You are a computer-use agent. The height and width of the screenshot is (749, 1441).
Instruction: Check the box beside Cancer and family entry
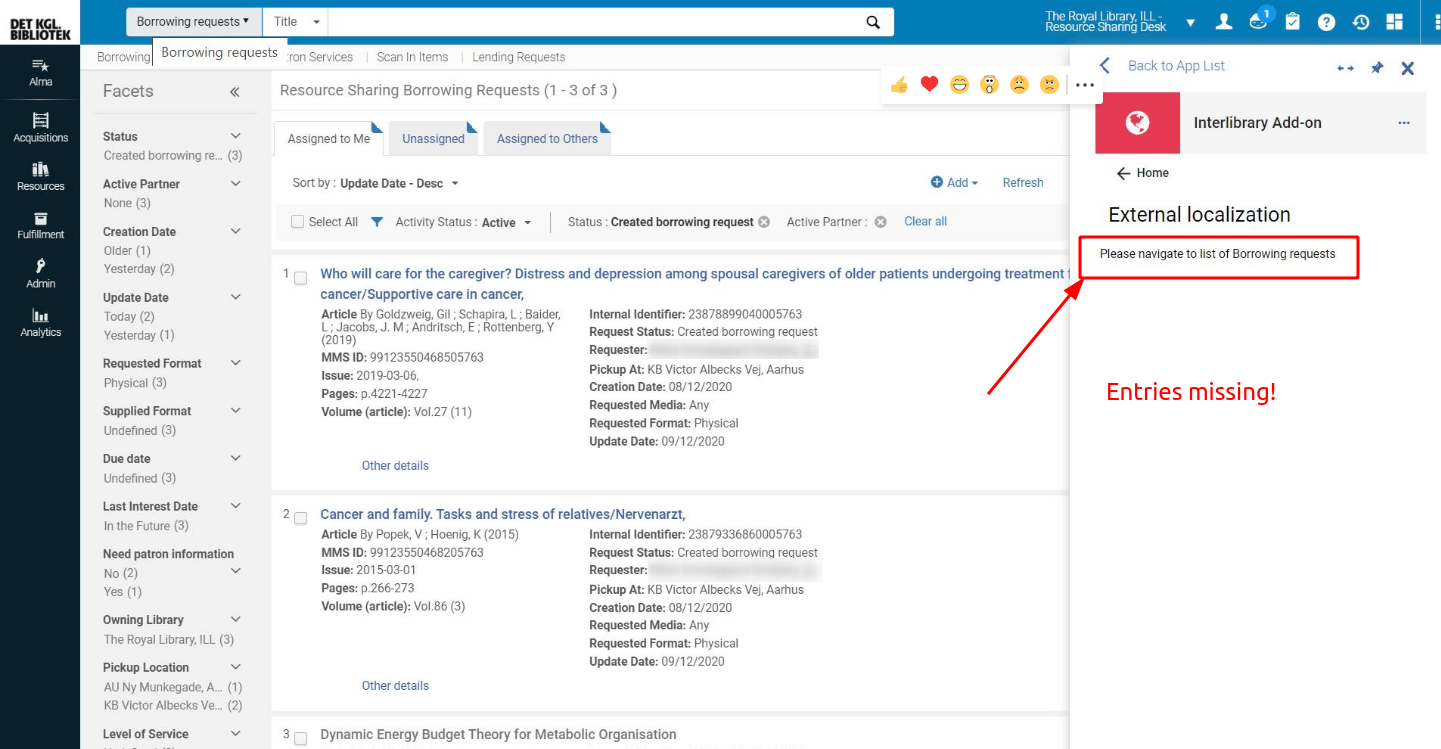click(x=301, y=518)
